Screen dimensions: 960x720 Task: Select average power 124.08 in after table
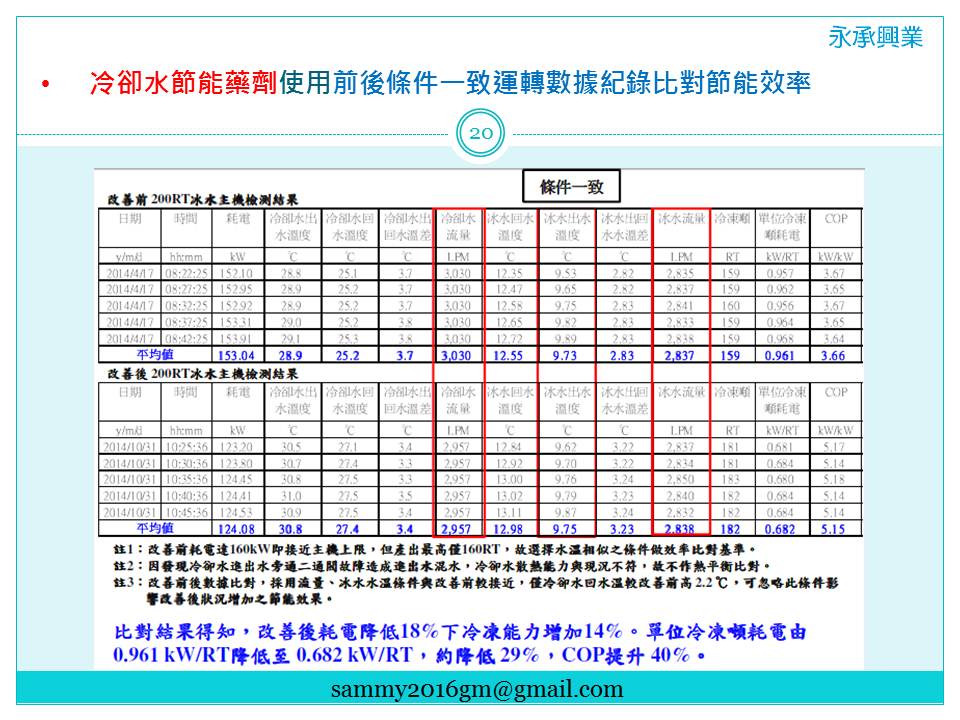(x=236, y=528)
